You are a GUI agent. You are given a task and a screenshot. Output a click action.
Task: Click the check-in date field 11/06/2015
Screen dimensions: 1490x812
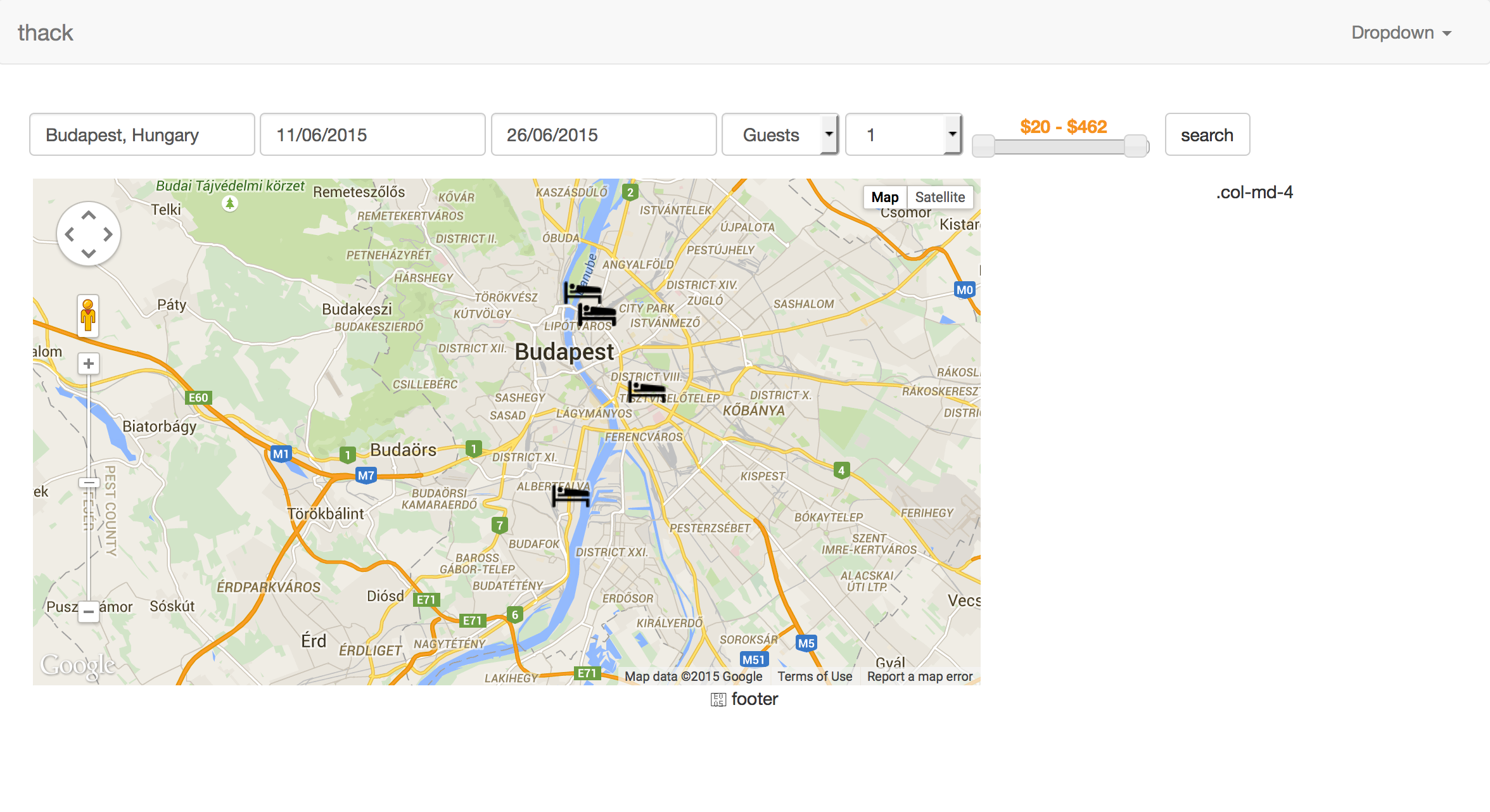(x=372, y=134)
